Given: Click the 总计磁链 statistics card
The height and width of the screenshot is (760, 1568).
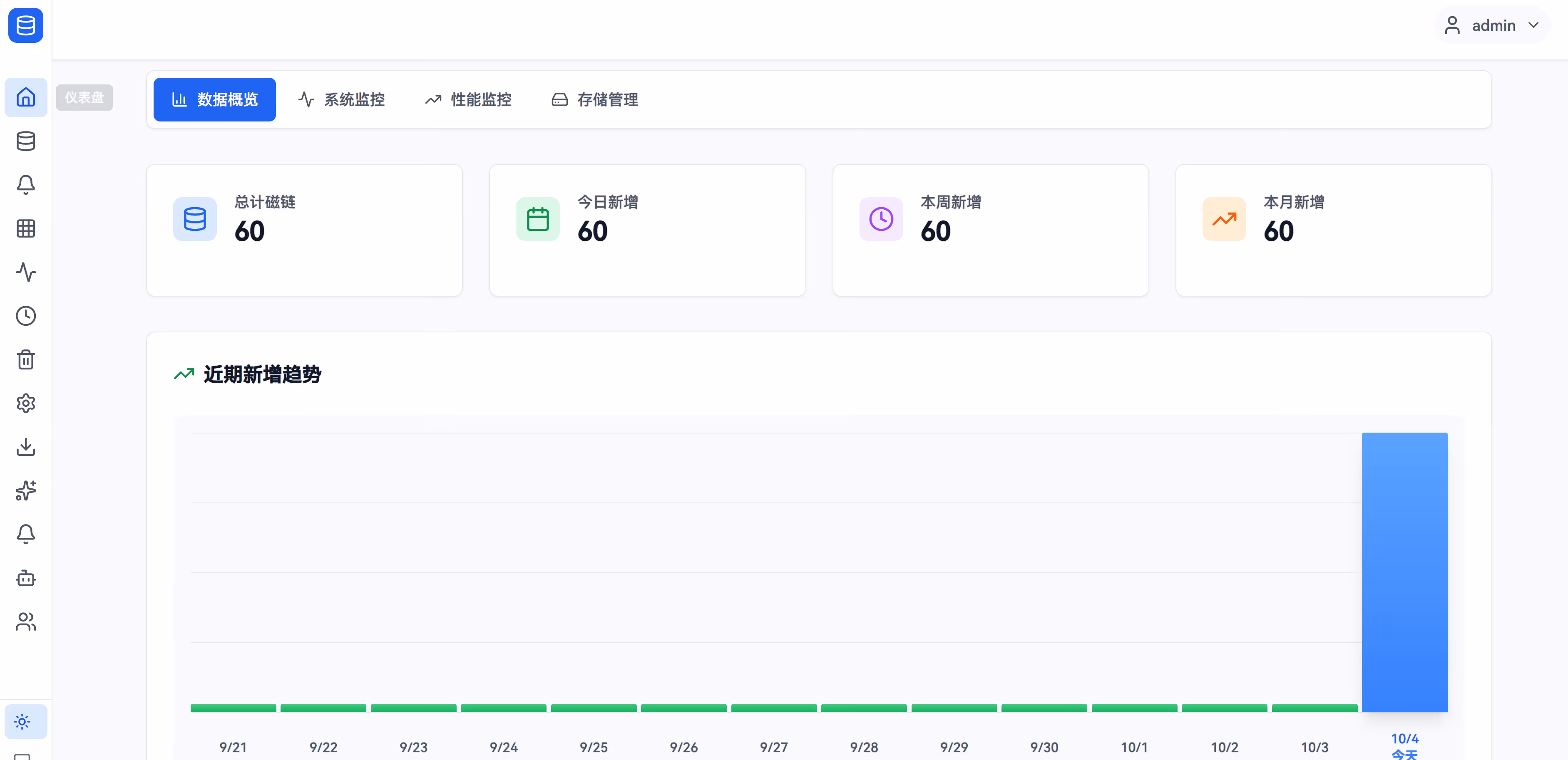Looking at the screenshot, I should pos(304,230).
